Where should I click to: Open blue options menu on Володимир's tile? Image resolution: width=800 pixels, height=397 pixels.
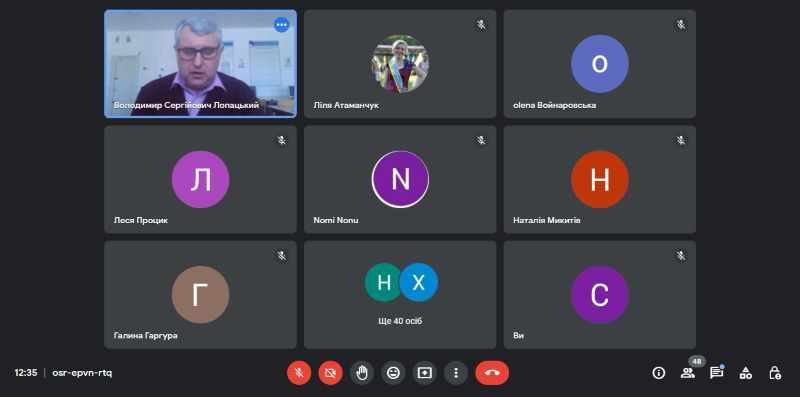pos(282,24)
